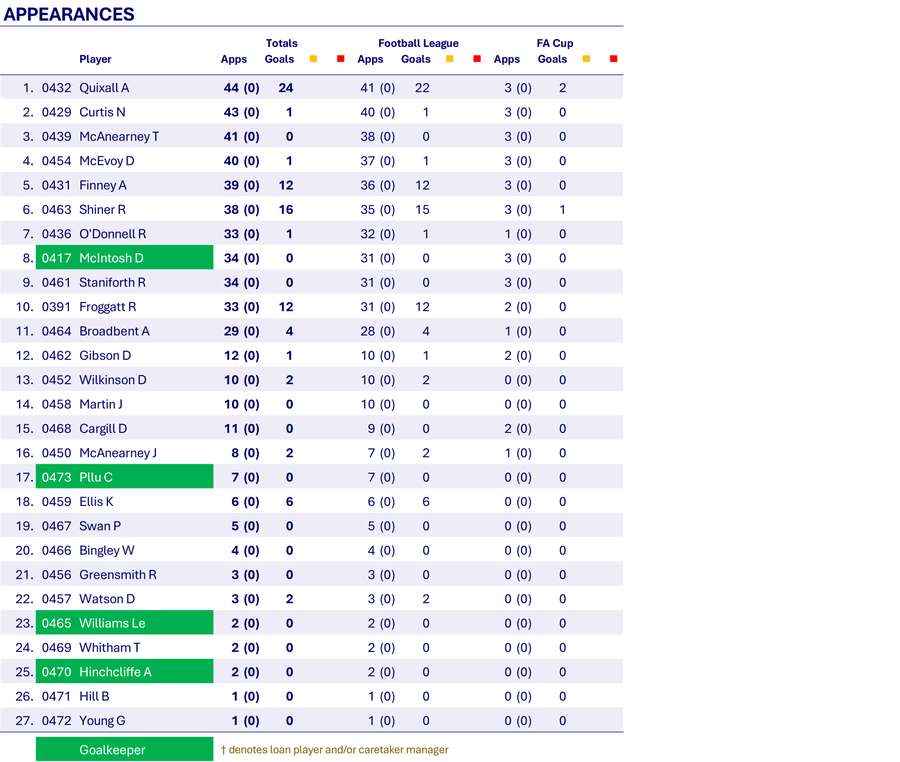Select player name Ellis K
The image size is (900, 762).
pos(96,501)
